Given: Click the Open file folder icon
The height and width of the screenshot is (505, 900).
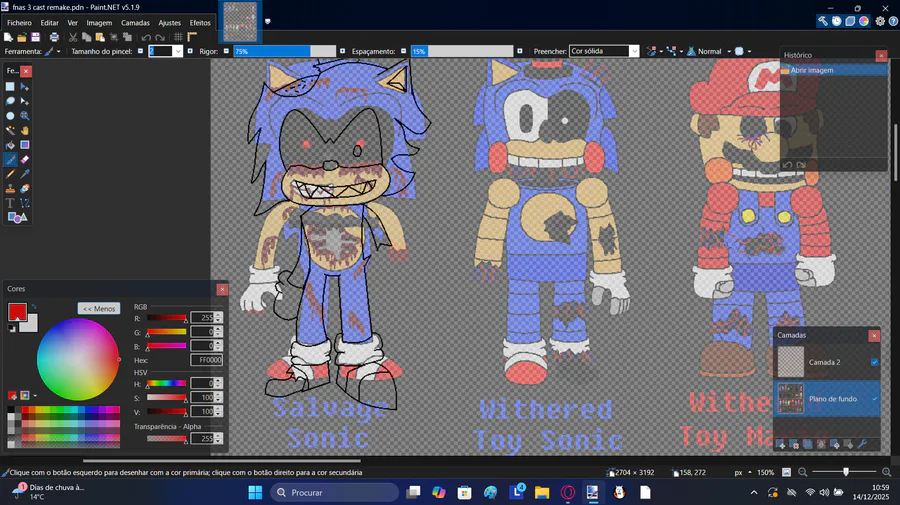Looking at the screenshot, I should (22, 37).
